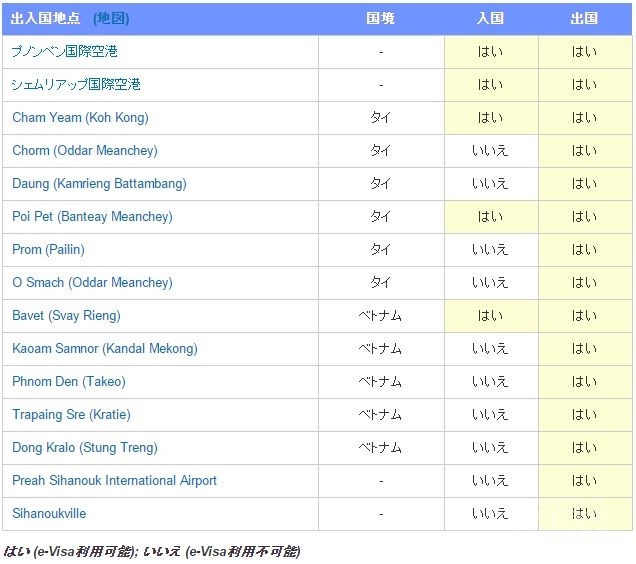Click the Sihanoukville link
636x564 pixels.
click(x=49, y=514)
